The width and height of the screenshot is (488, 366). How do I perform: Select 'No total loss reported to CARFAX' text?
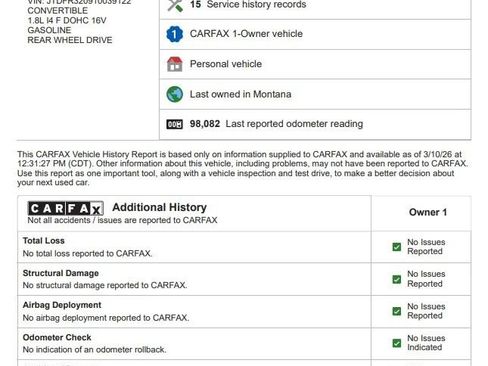(87, 253)
